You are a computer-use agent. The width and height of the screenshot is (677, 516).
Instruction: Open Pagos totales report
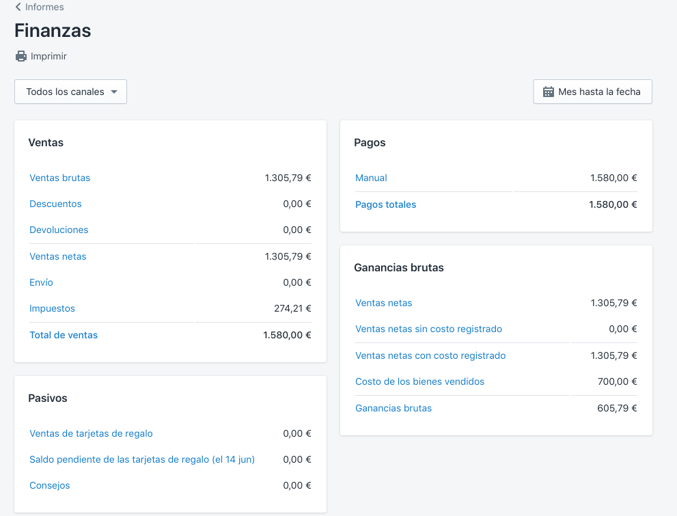coord(386,205)
